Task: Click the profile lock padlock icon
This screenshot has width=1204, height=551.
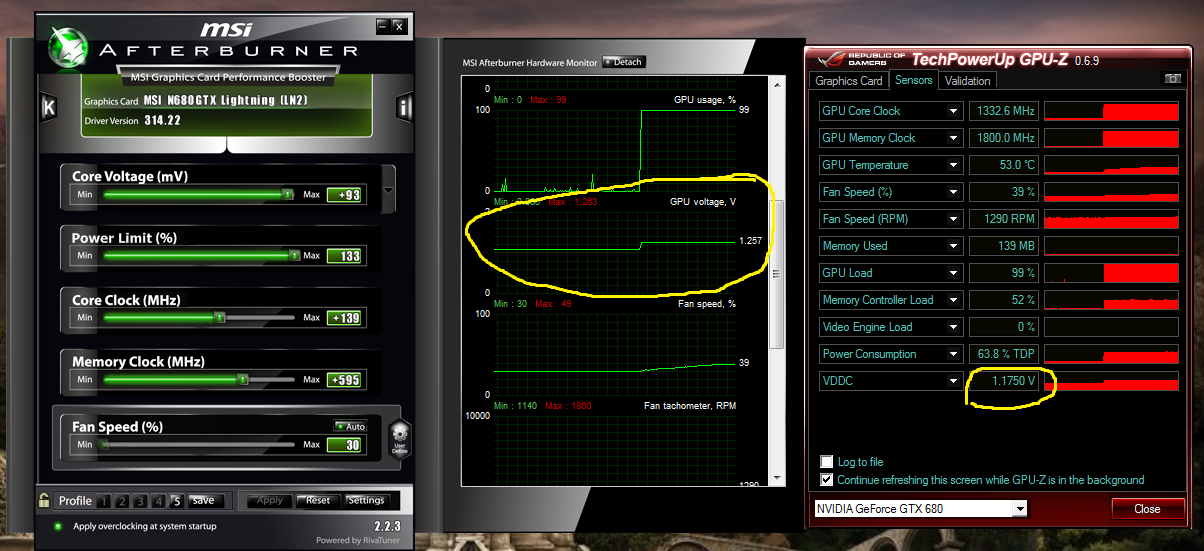Action: pos(44,500)
